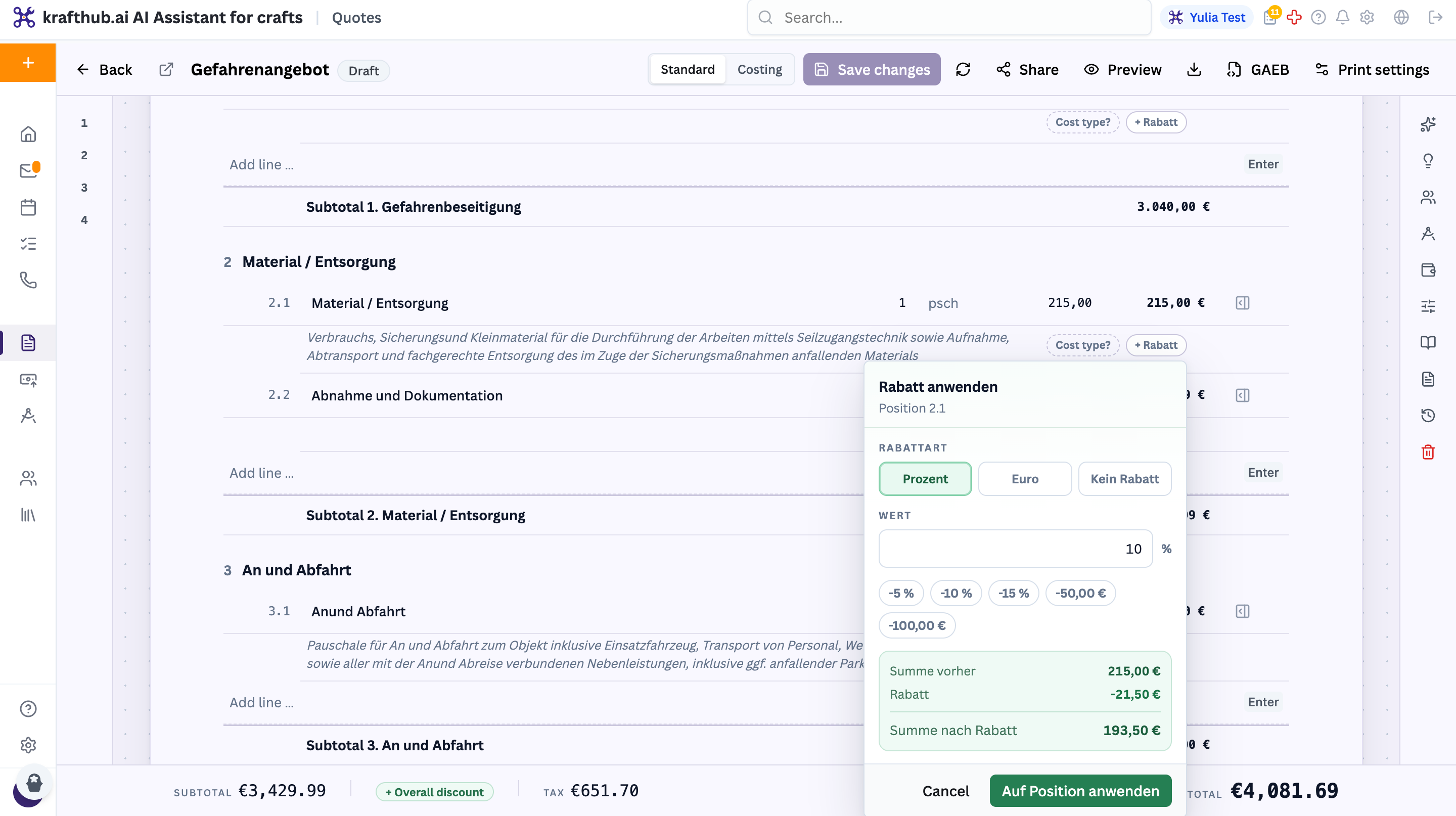The width and height of the screenshot is (1456, 816).
Task: Open the AI sparkle icon in right panel
Action: click(x=1428, y=124)
